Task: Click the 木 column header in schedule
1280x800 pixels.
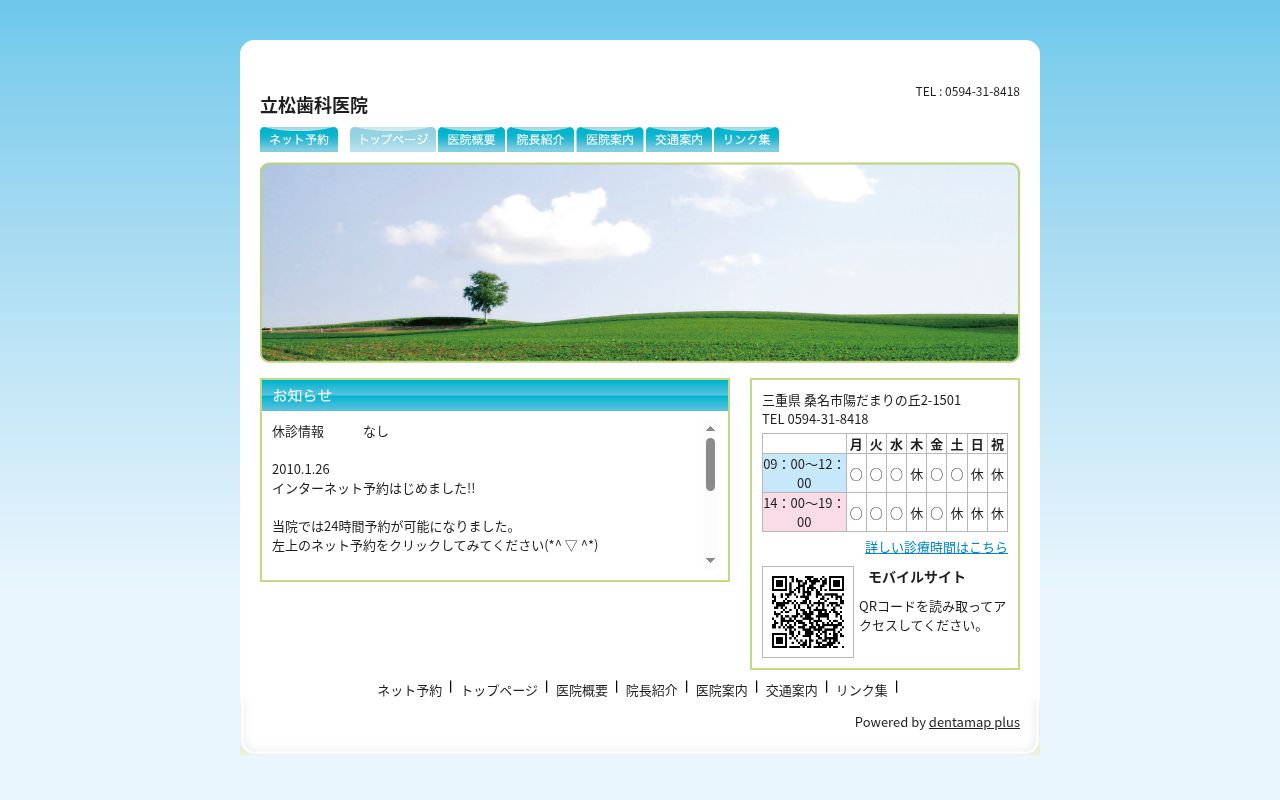Action: click(916, 444)
